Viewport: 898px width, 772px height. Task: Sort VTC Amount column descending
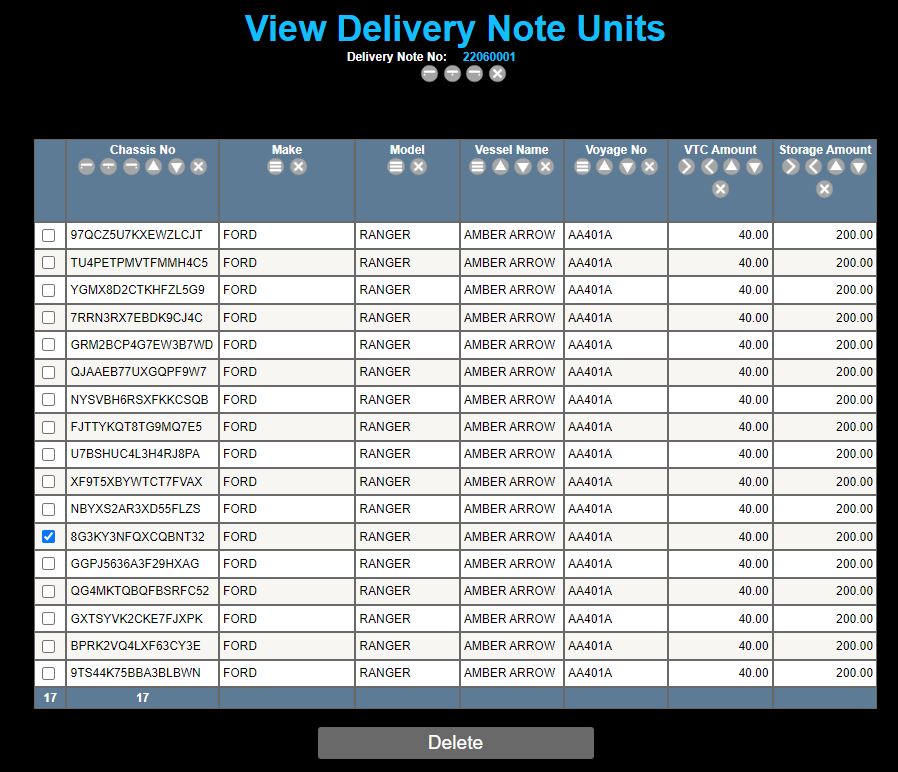click(754, 167)
